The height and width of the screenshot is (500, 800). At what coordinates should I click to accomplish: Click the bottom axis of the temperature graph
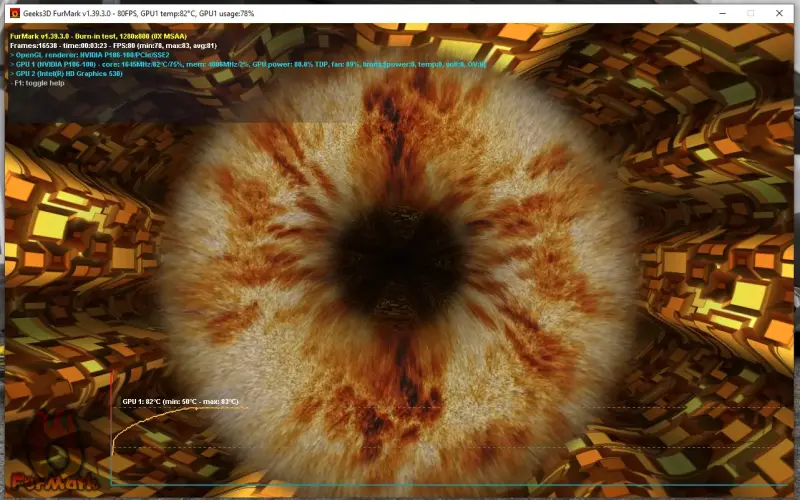pos(450,485)
